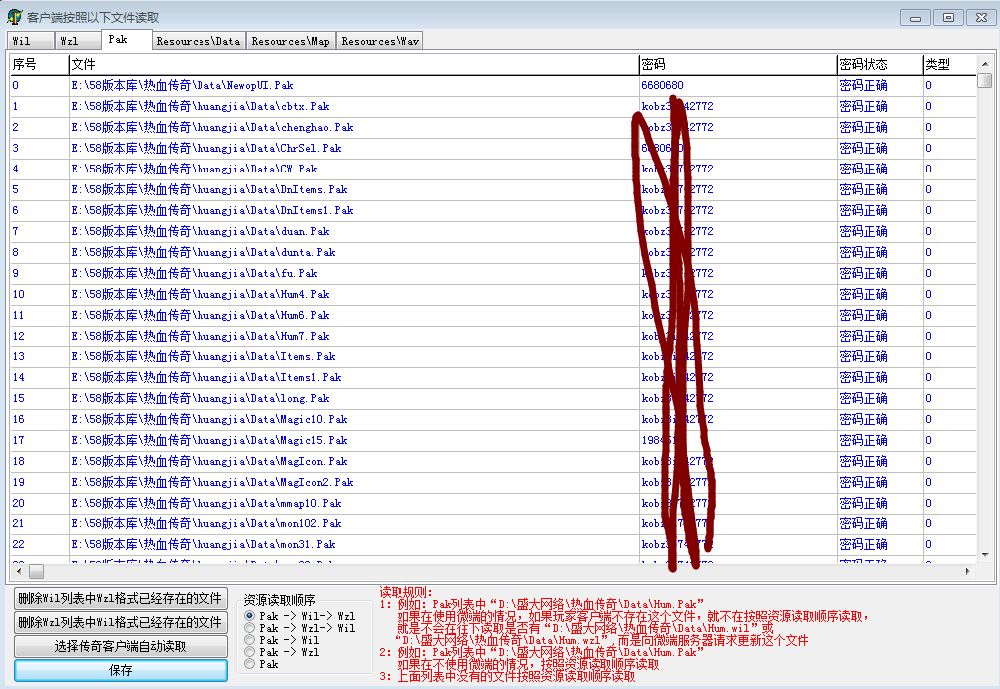Choose the Pak -> Wil radio option
The image size is (1000, 689).
(250, 640)
